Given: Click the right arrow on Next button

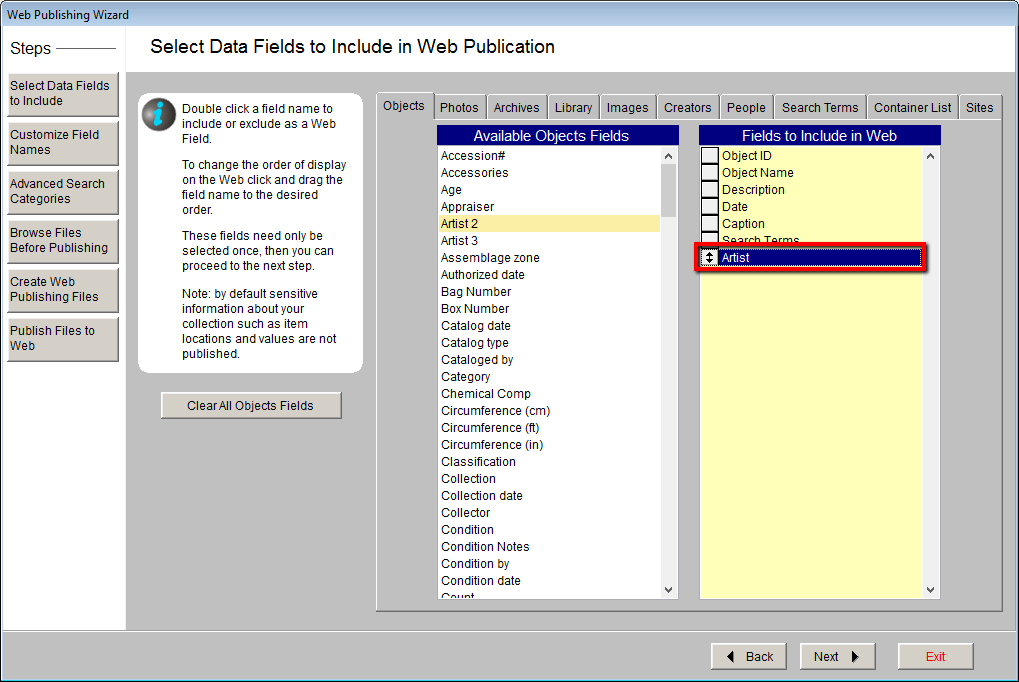Looking at the screenshot, I should click(x=855, y=657).
